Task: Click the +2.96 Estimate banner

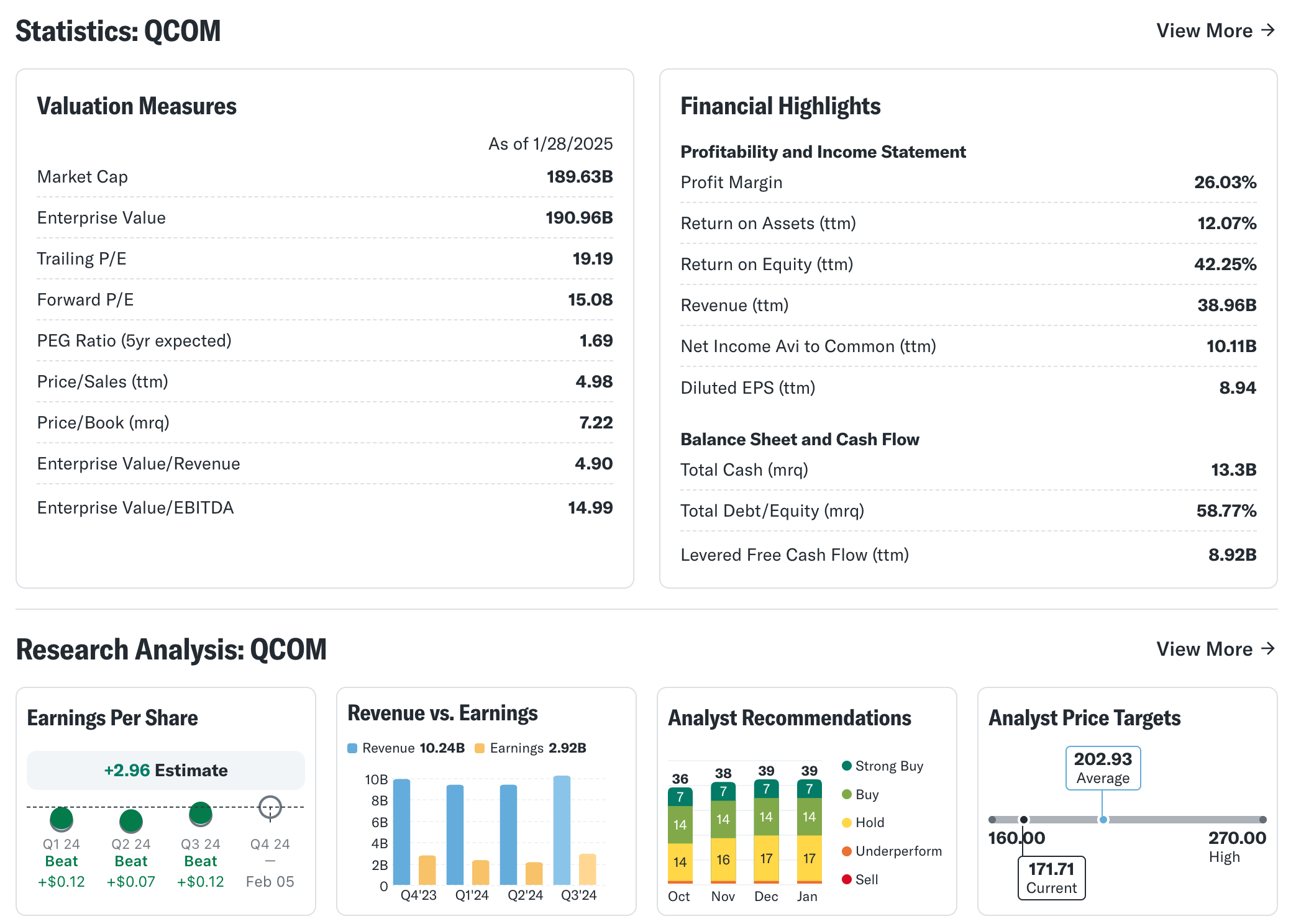Action: pos(166,770)
